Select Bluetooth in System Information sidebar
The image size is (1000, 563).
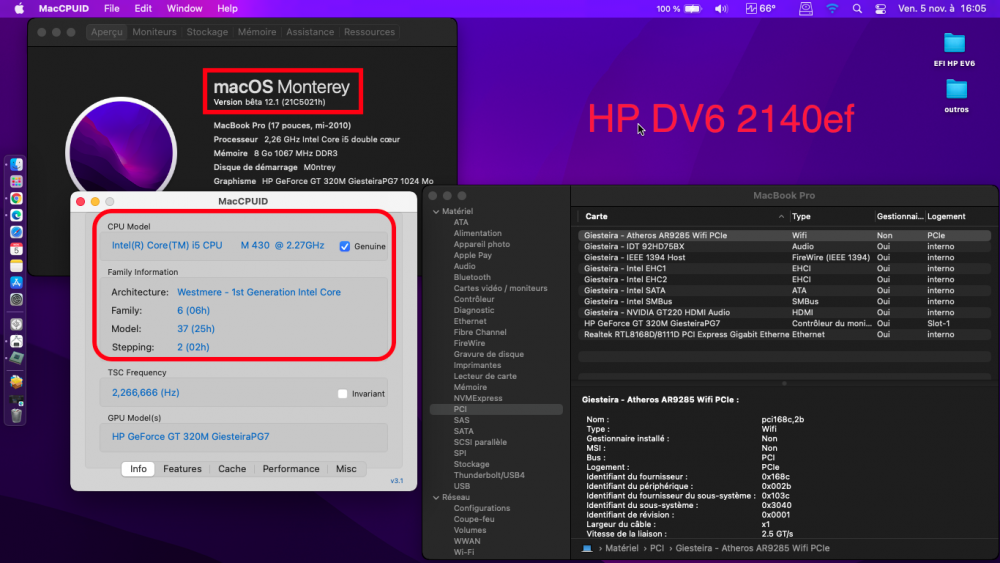[472, 277]
